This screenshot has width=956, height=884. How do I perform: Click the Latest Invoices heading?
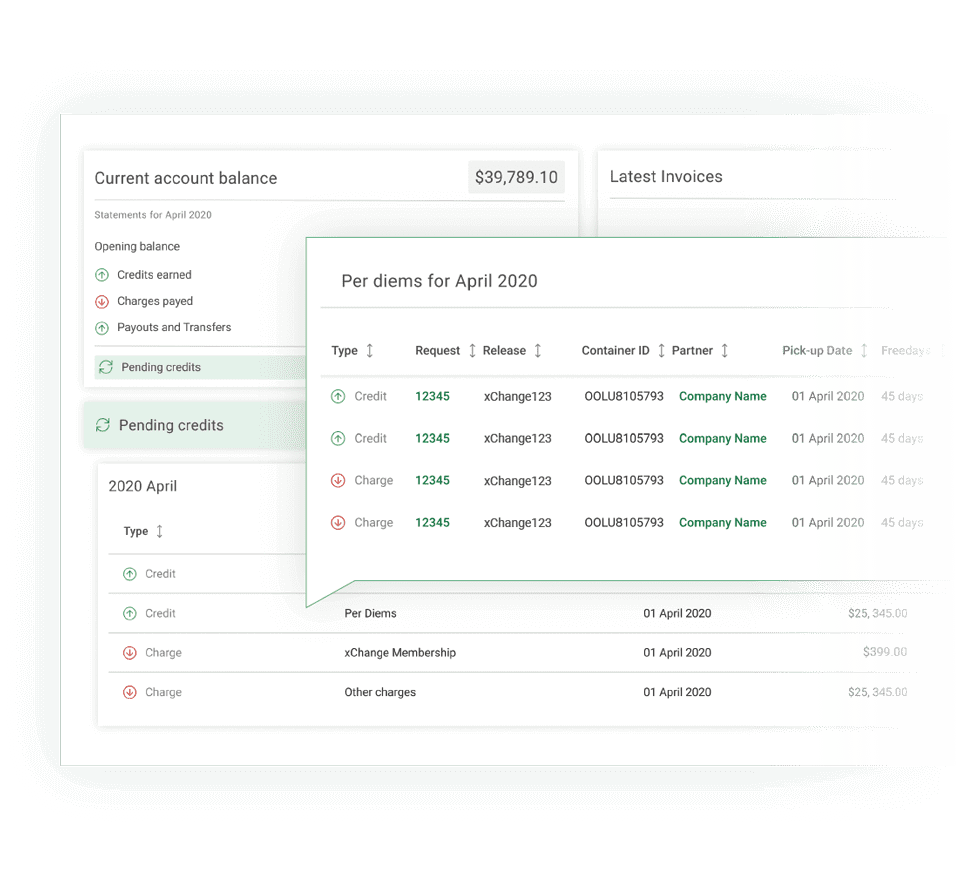coord(666,177)
